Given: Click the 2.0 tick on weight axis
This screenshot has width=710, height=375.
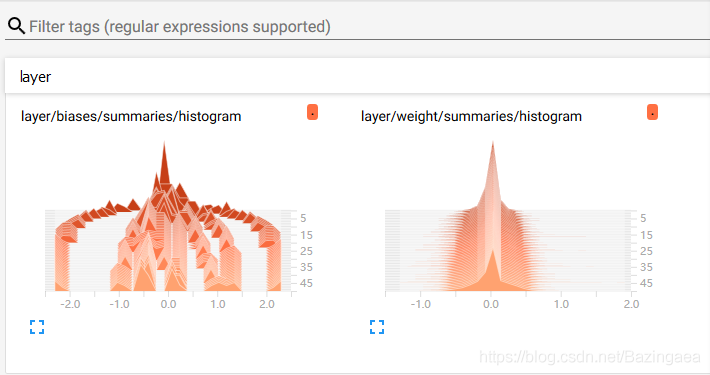Looking at the screenshot, I should (631, 304).
